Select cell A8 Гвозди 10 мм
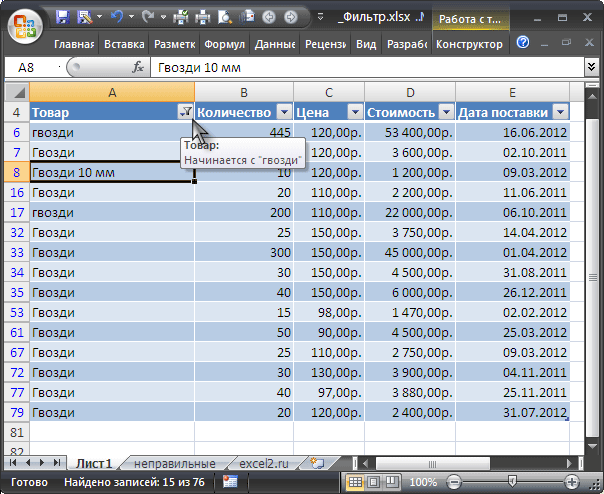The image size is (604, 494). point(112,172)
